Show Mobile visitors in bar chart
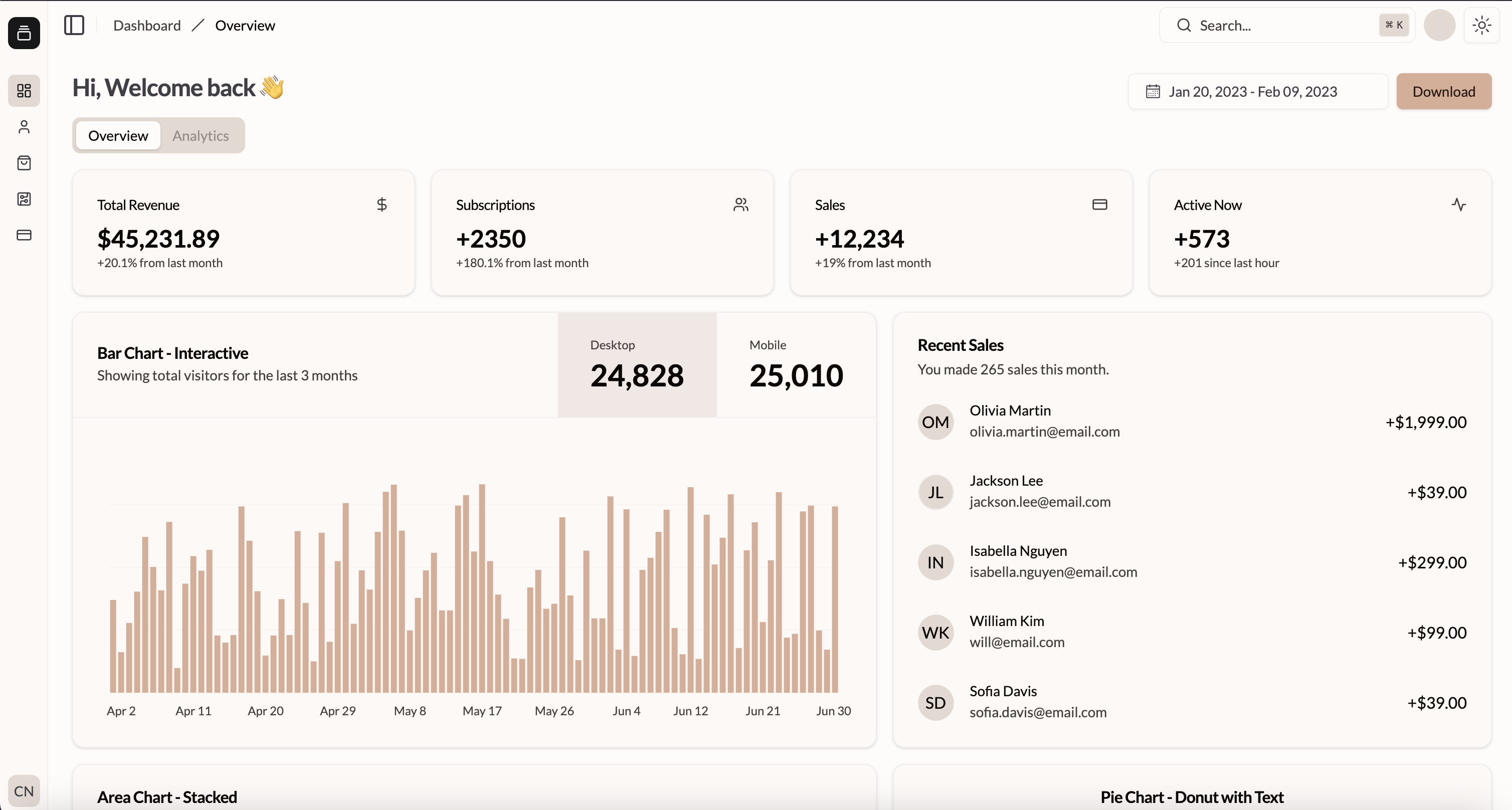 click(796, 365)
